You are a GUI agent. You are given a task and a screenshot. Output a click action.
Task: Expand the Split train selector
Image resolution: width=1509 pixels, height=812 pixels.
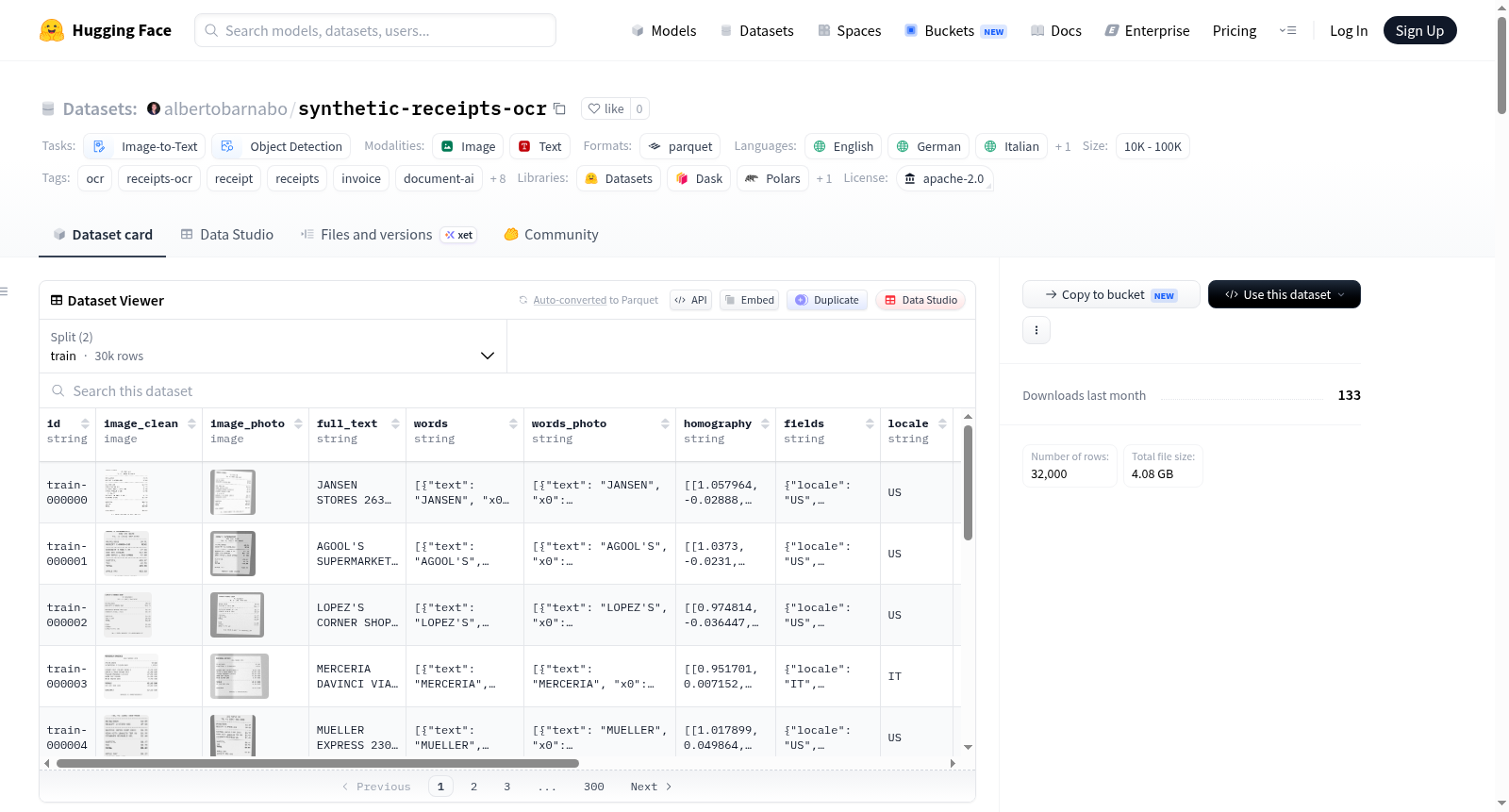(273, 346)
